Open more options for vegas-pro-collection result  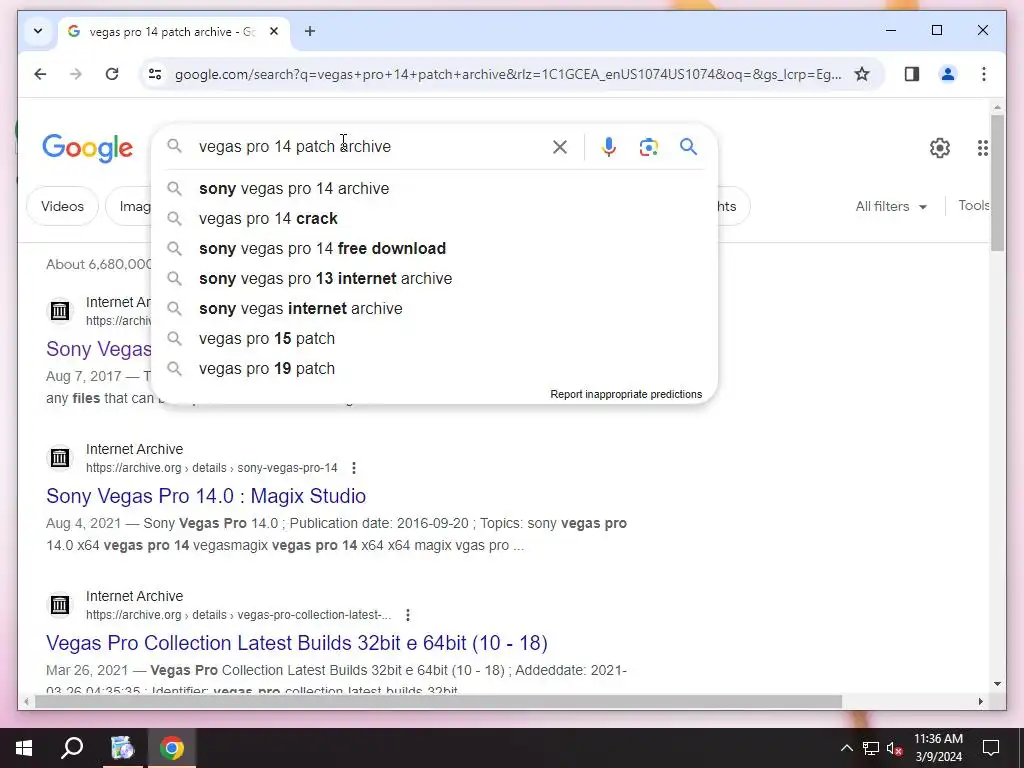(x=408, y=615)
